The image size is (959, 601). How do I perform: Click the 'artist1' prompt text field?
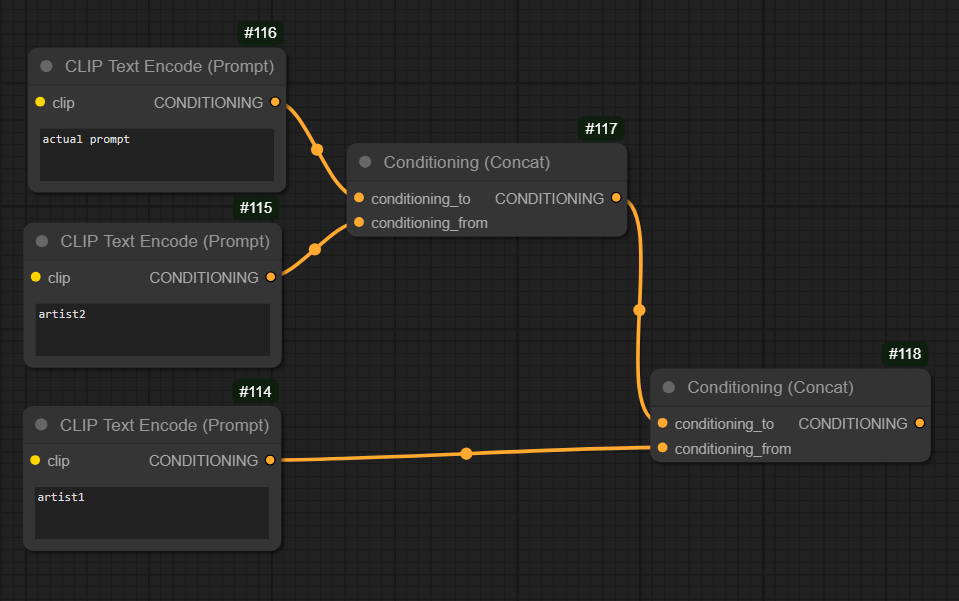pos(152,513)
